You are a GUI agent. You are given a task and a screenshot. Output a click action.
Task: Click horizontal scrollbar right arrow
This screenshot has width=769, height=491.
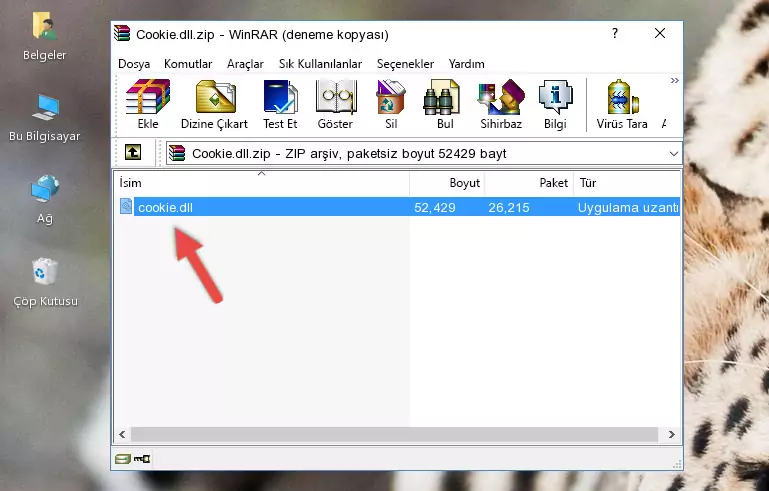671,434
